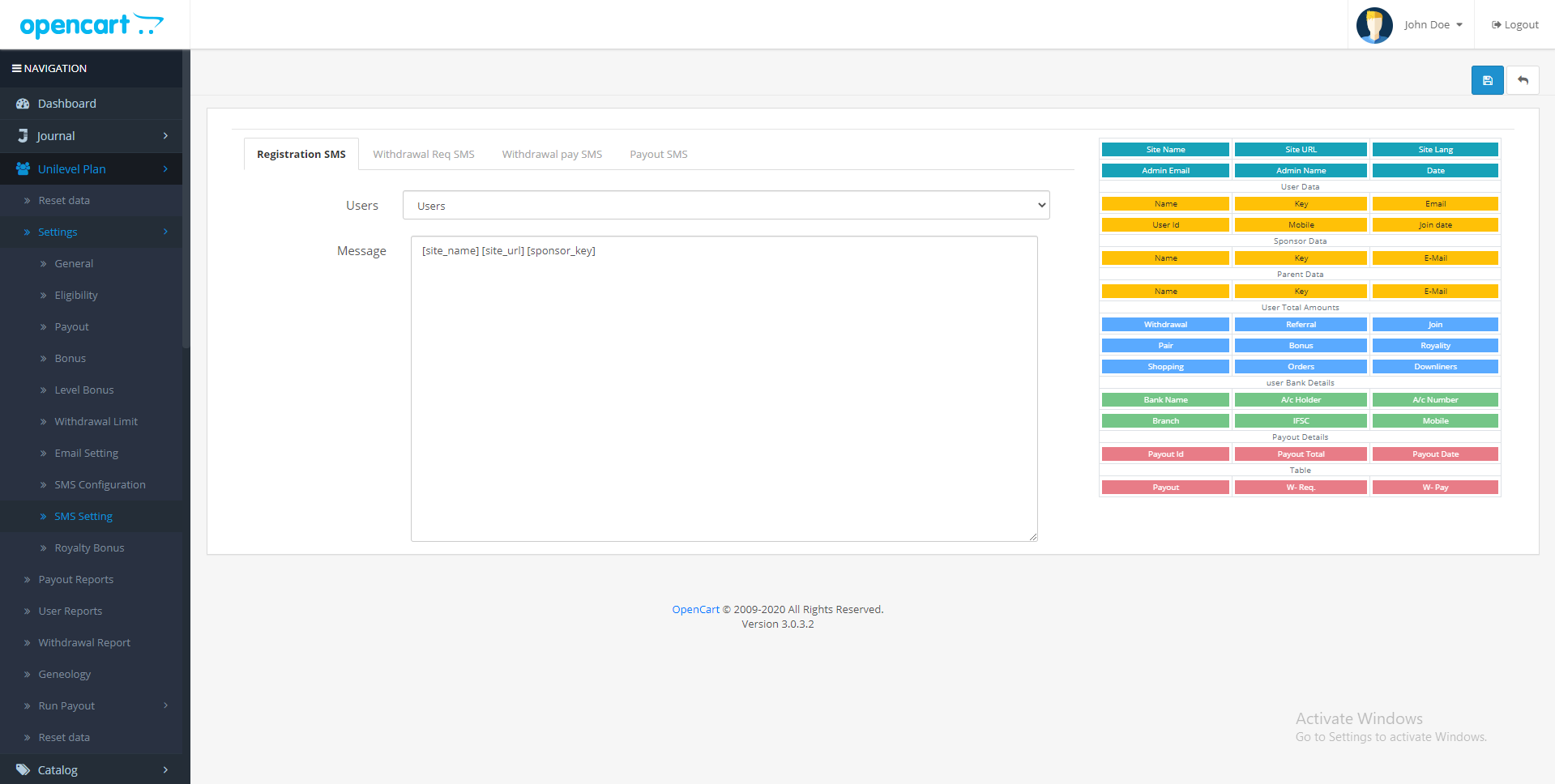The width and height of the screenshot is (1555, 784).
Task: Open the Users dropdown
Action: coord(725,206)
